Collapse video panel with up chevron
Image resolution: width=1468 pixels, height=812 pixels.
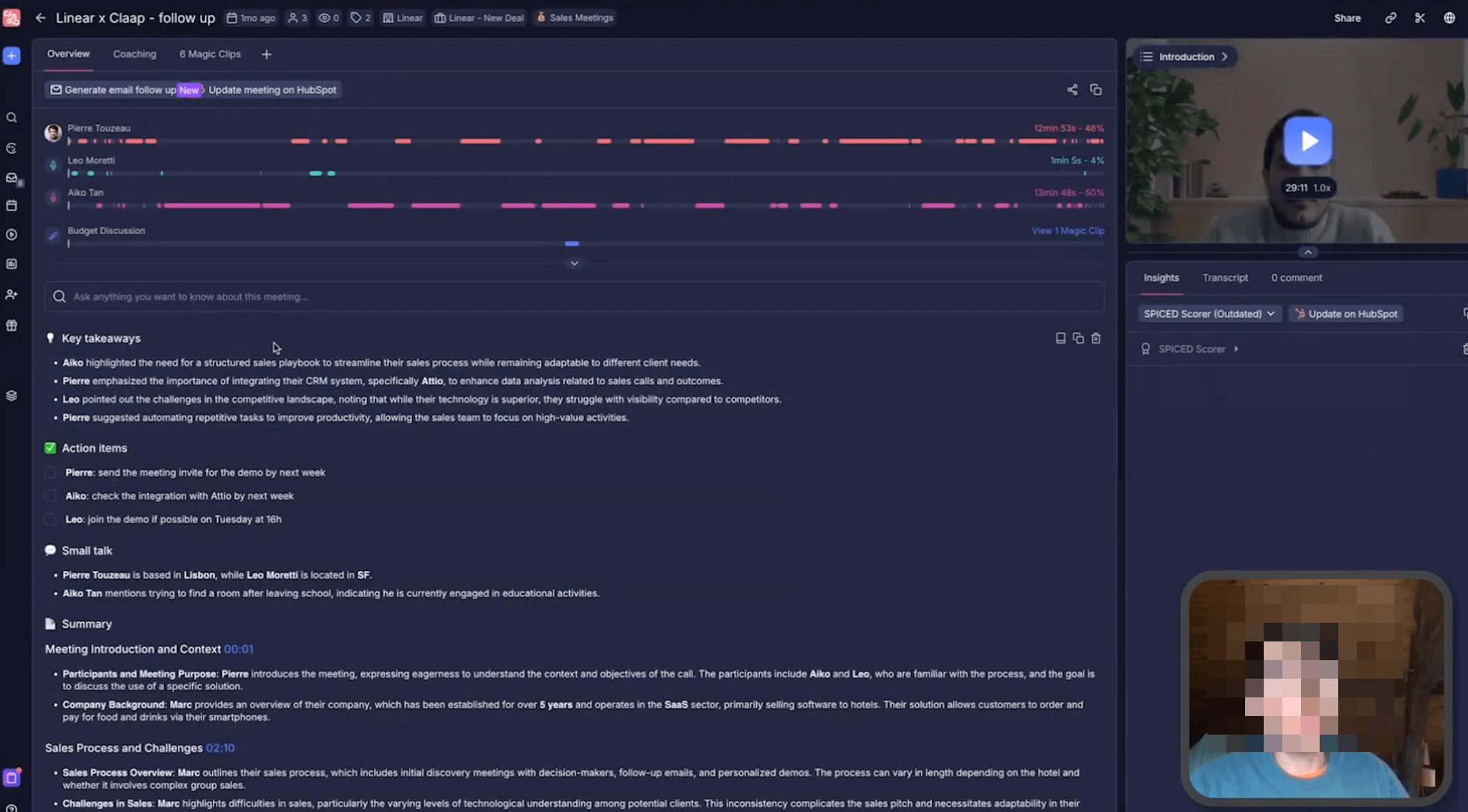(x=1308, y=252)
